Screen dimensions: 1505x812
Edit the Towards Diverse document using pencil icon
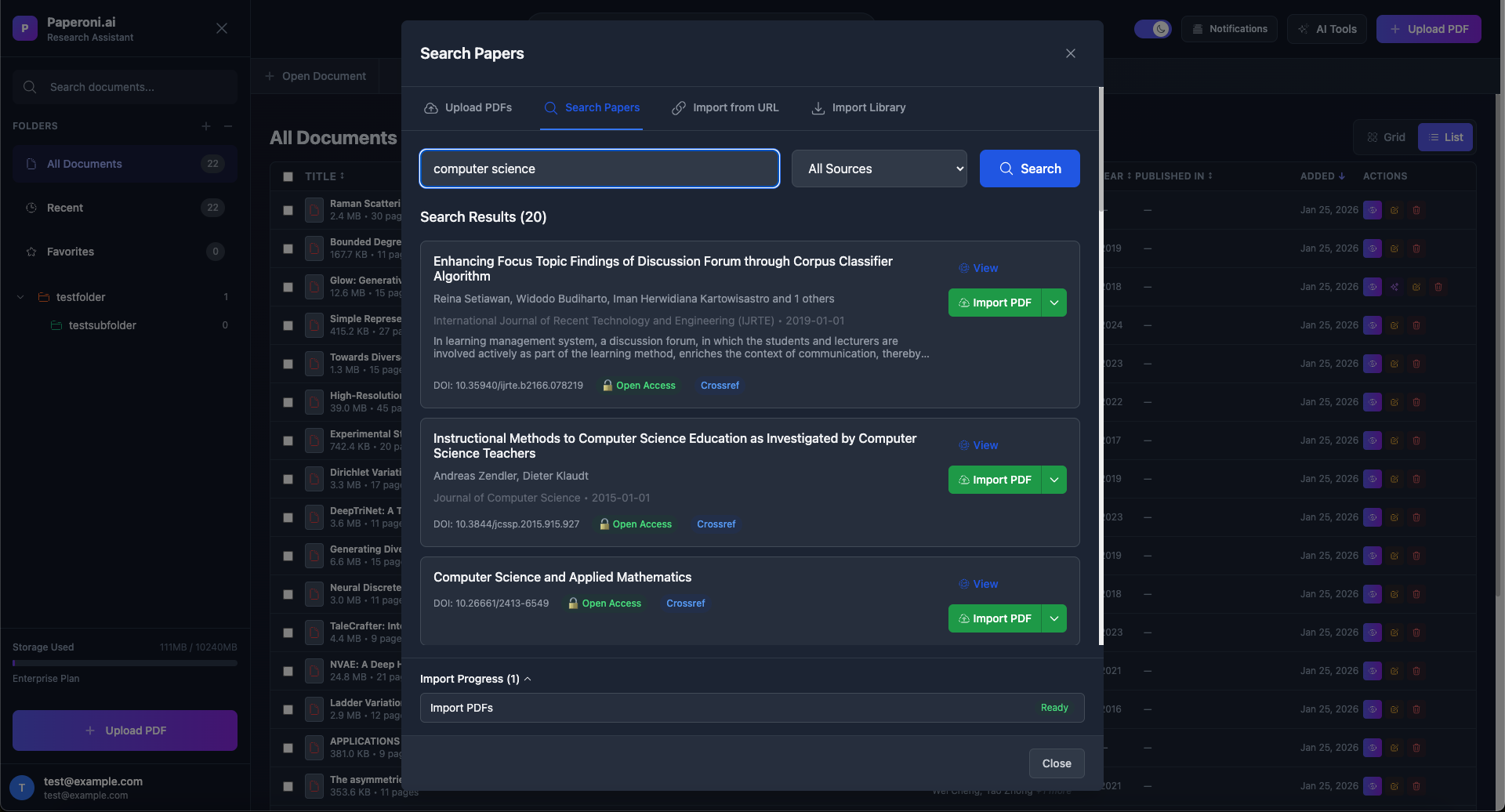(1394, 363)
